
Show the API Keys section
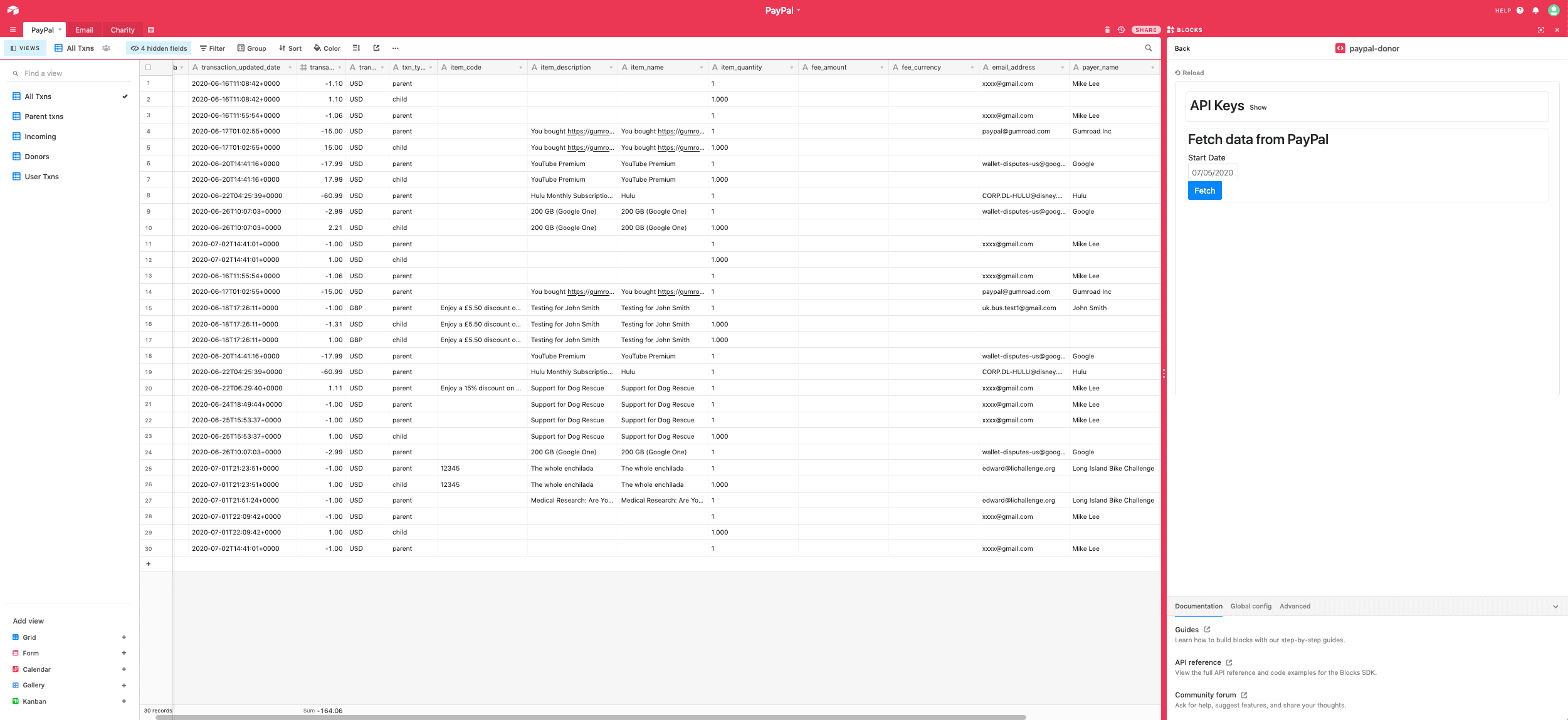[x=1258, y=108]
